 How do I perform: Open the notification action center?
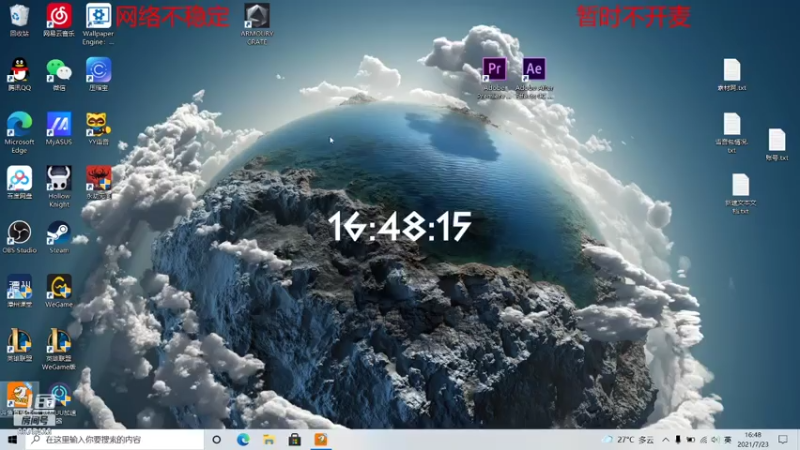coord(784,439)
